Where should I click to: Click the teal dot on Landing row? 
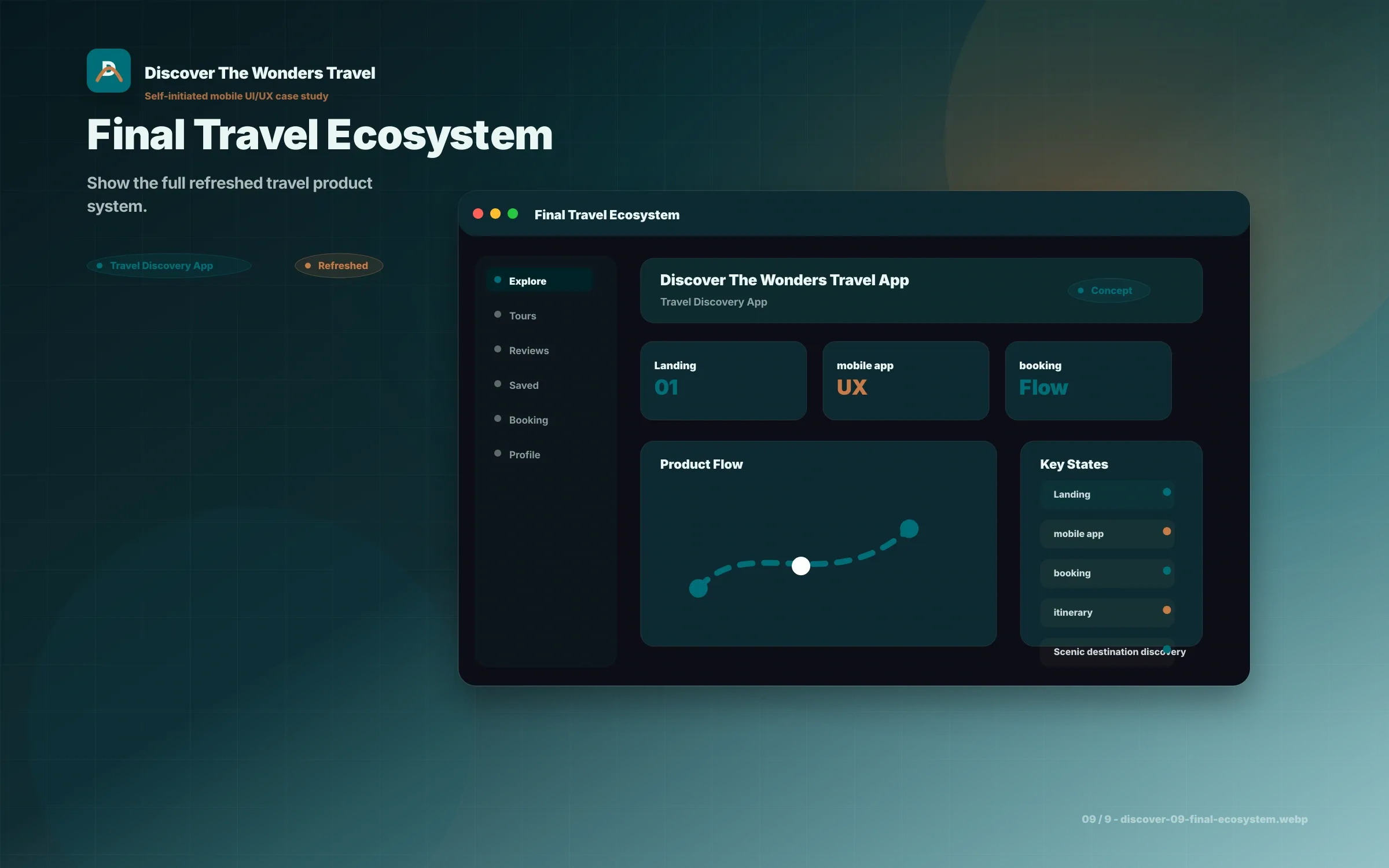[x=1167, y=492]
